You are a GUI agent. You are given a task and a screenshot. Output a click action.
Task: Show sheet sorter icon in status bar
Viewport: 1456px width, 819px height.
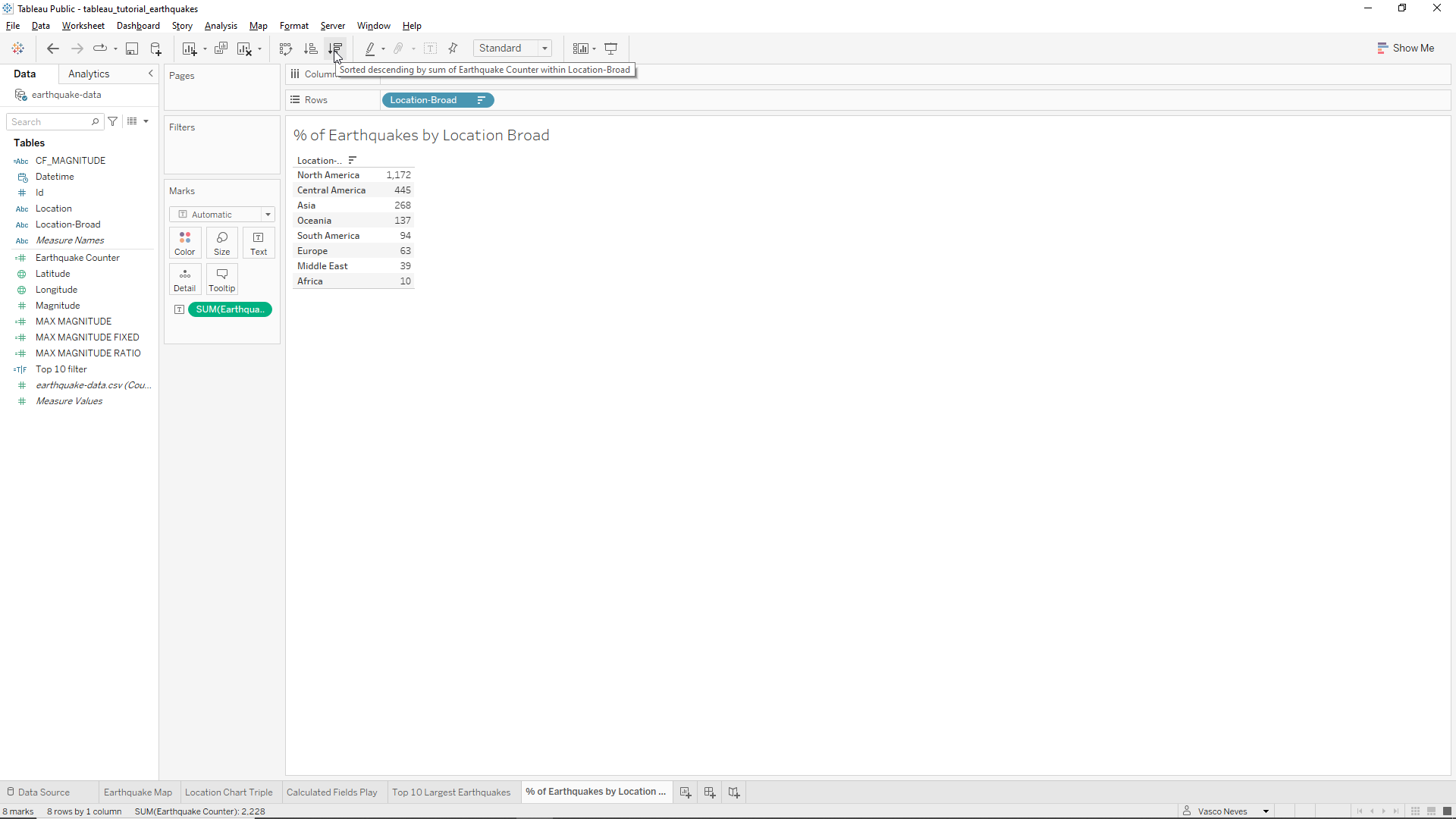tap(1415, 811)
